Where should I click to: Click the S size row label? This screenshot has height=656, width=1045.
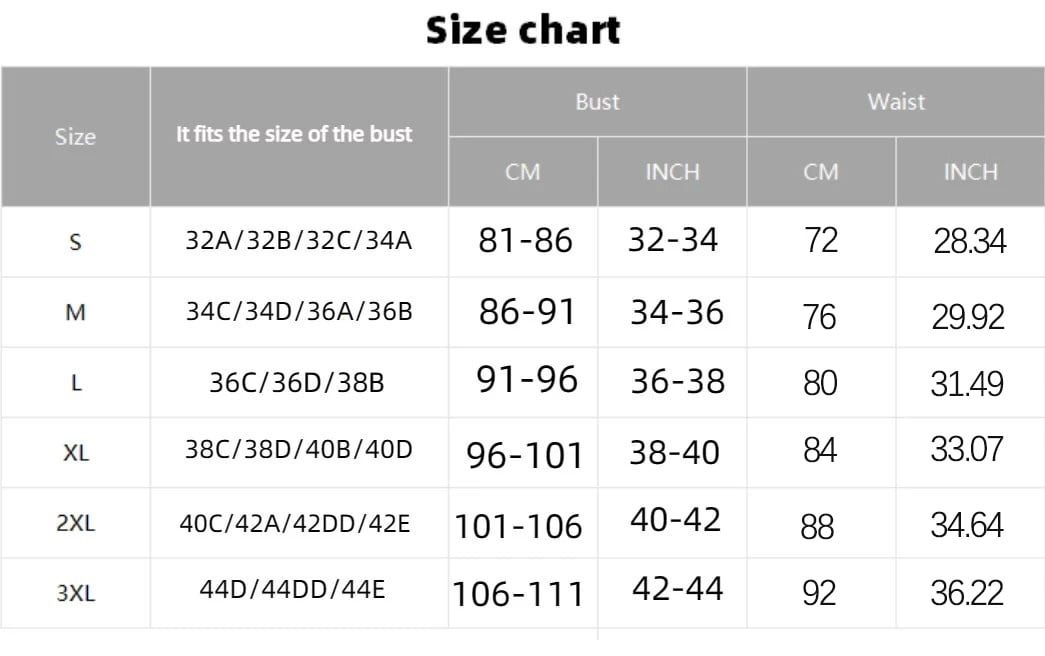click(x=75, y=242)
